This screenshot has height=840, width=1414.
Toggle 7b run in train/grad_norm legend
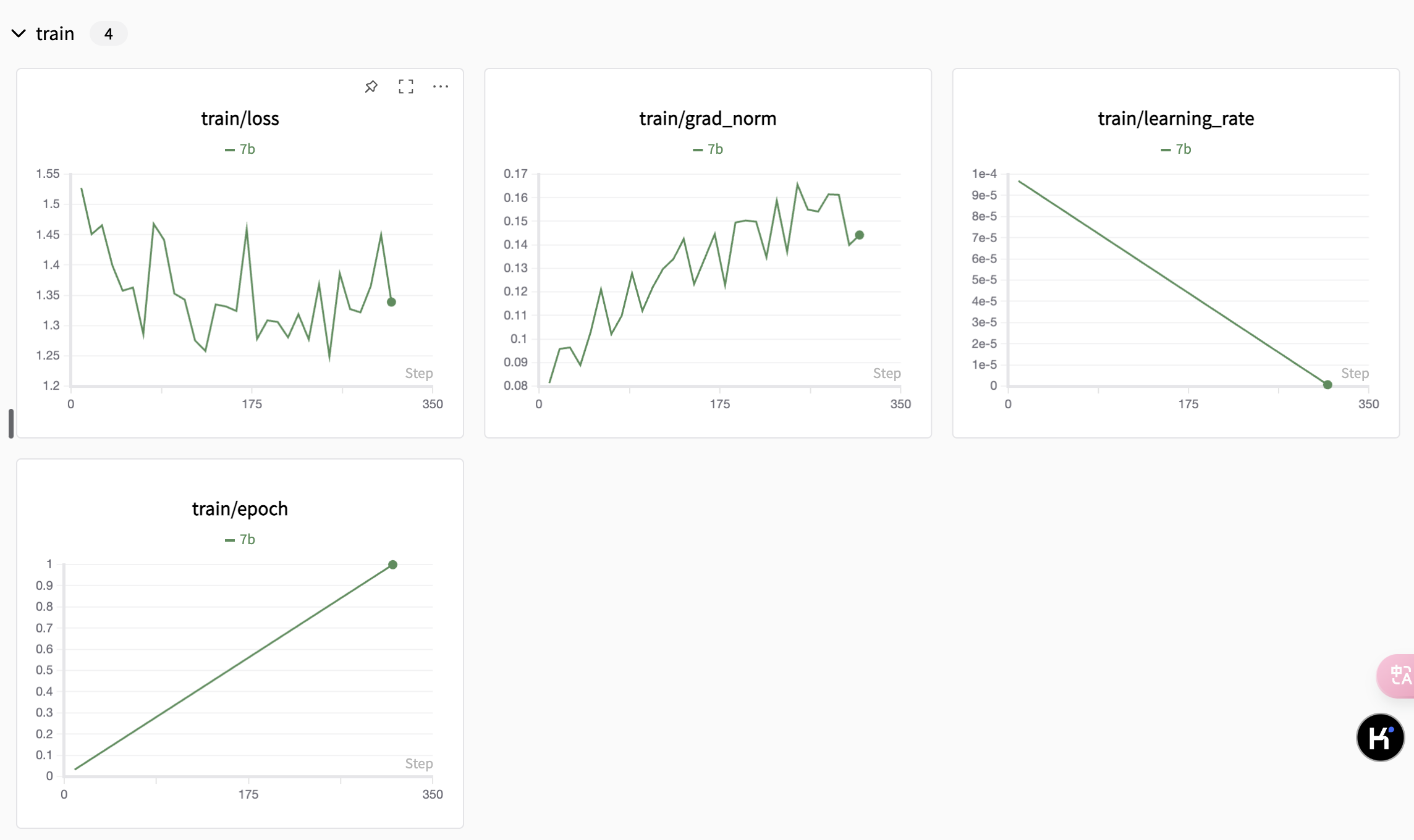tap(708, 149)
